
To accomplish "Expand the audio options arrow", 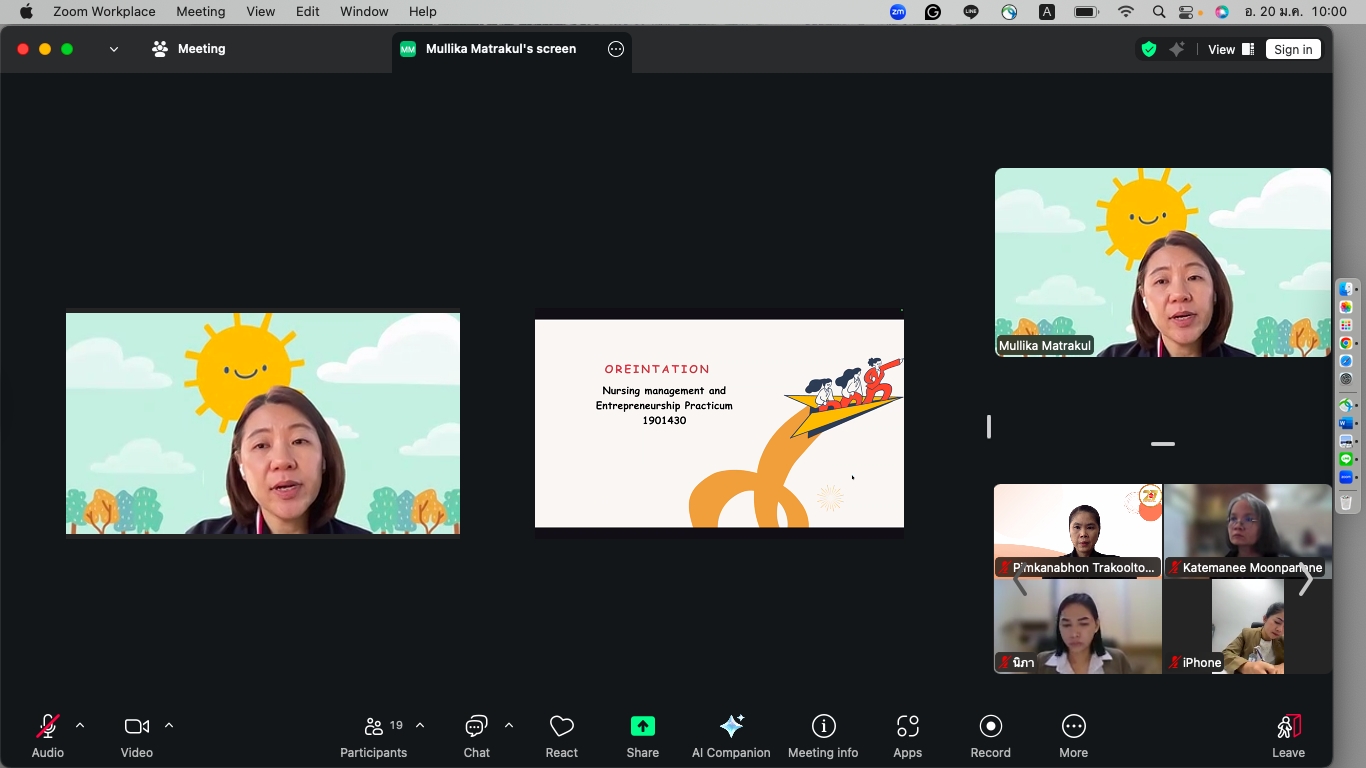I will coord(80,726).
